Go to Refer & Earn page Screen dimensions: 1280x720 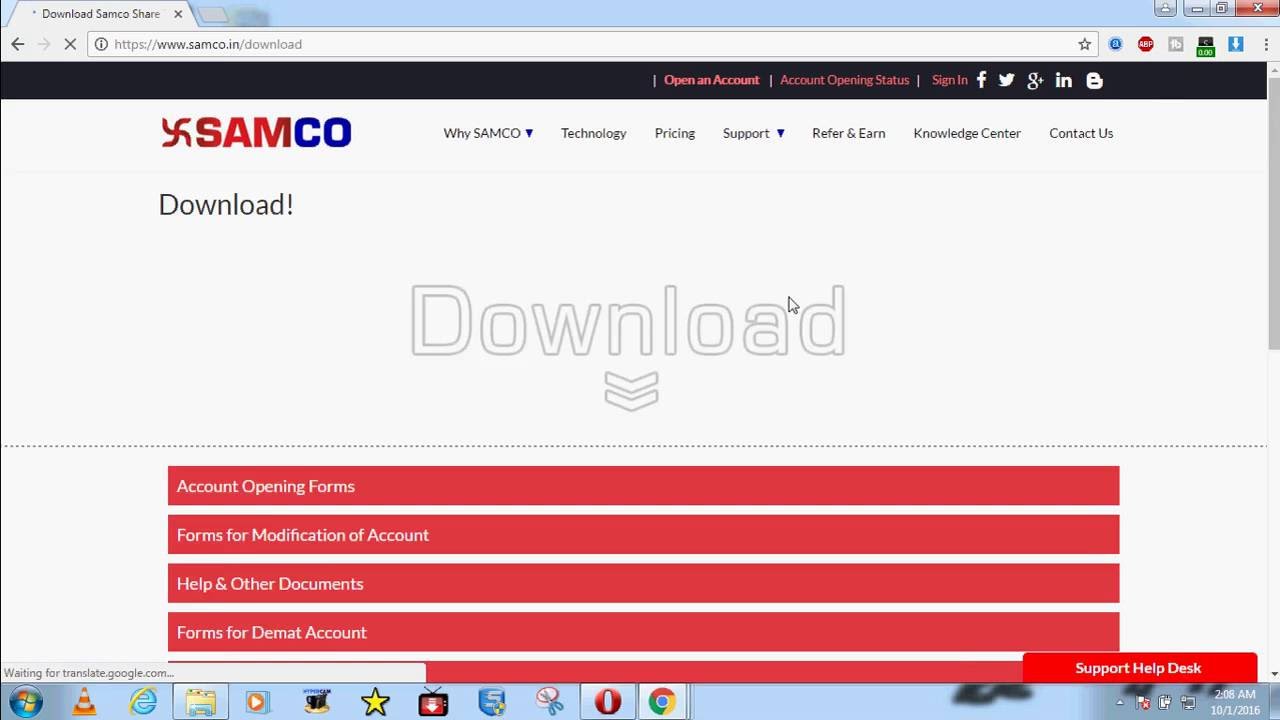[x=848, y=133]
